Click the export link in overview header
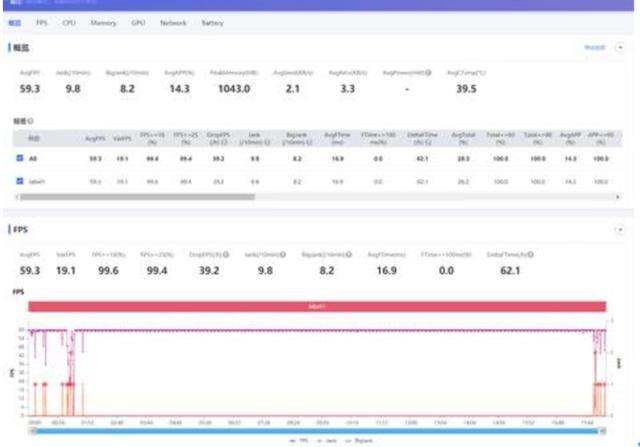The image size is (640, 447). [x=594, y=47]
